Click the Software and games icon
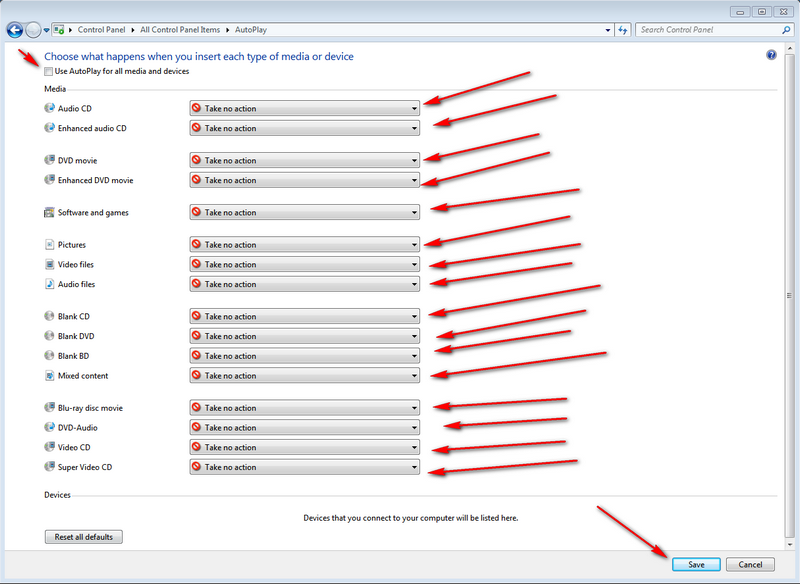Image resolution: width=800 pixels, height=584 pixels. click(49, 212)
